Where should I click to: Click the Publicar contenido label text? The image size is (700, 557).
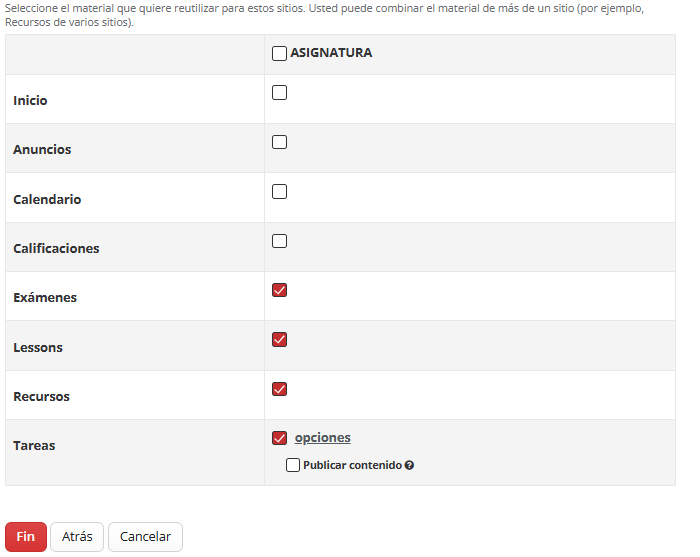tap(352, 465)
